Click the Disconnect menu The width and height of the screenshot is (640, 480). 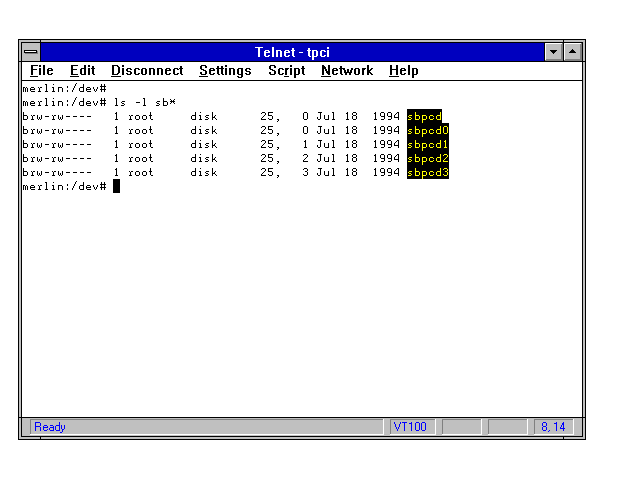pos(147,71)
